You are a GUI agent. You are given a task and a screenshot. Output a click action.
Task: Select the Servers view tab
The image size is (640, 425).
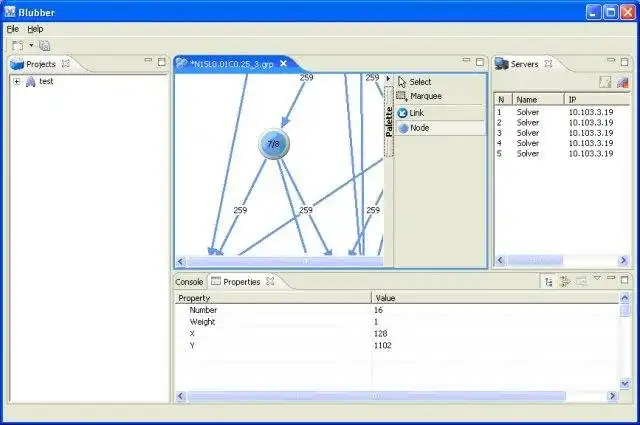coord(524,64)
